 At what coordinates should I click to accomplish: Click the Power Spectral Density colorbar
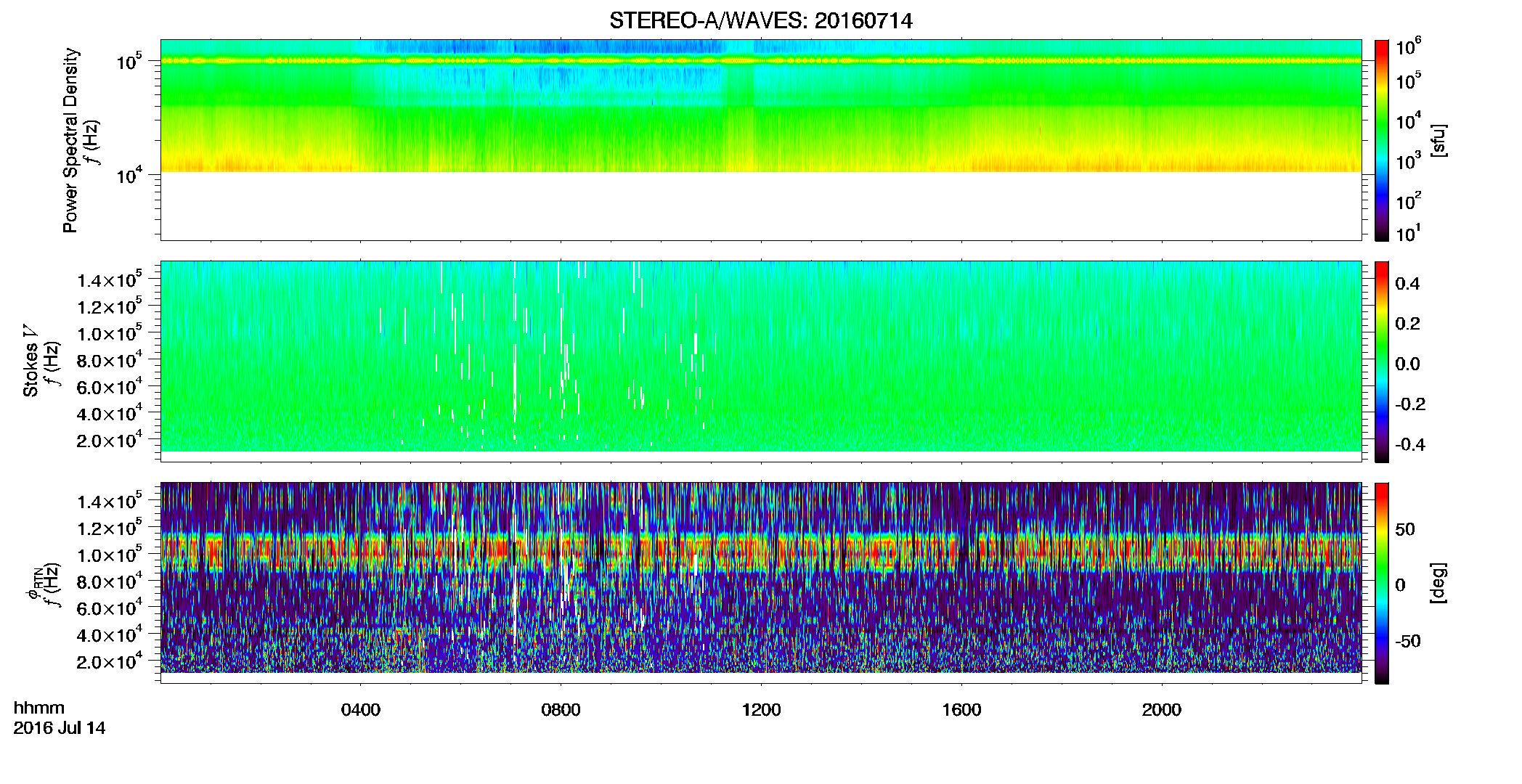[1382, 140]
